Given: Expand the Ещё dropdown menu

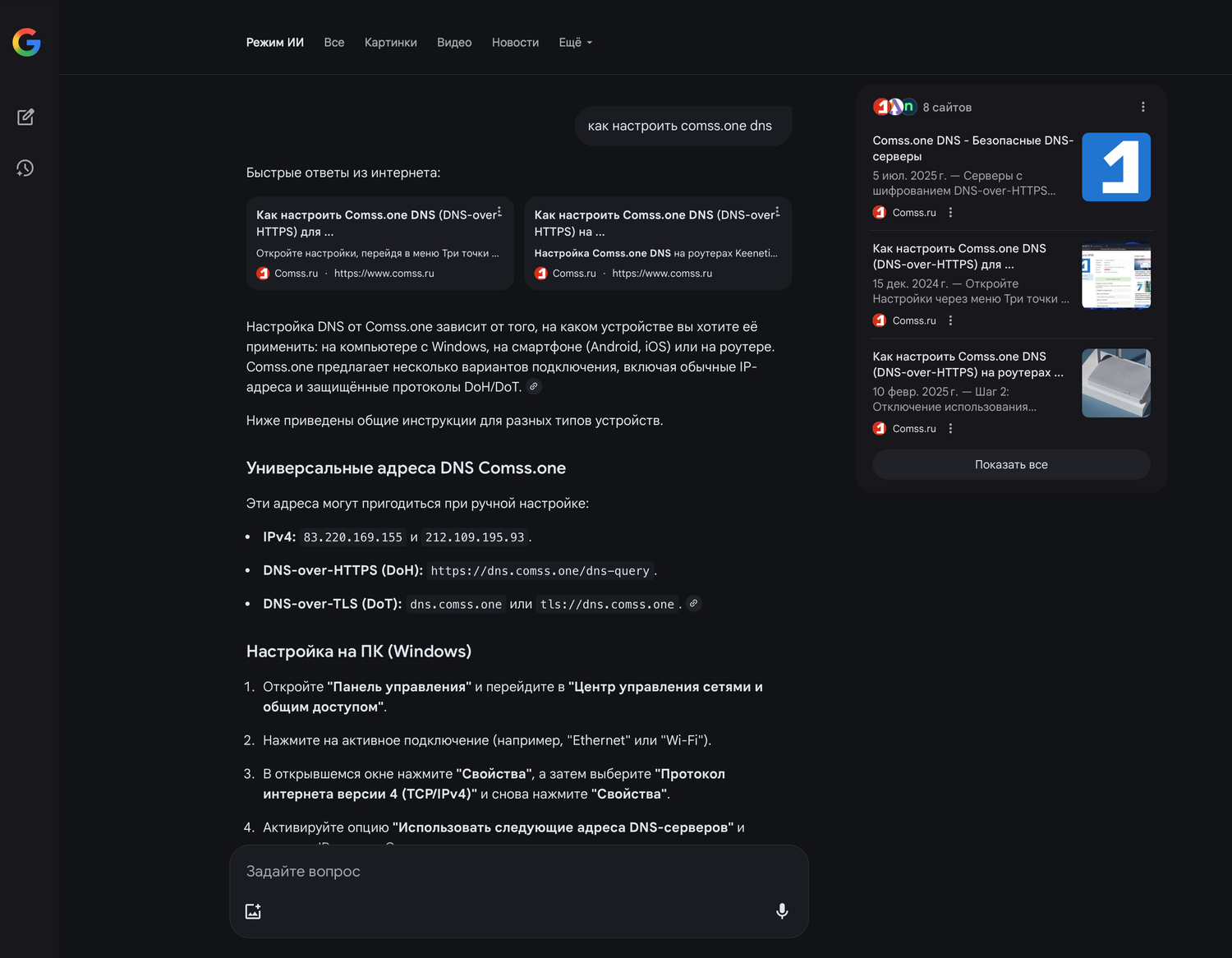Looking at the screenshot, I should tap(575, 43).
